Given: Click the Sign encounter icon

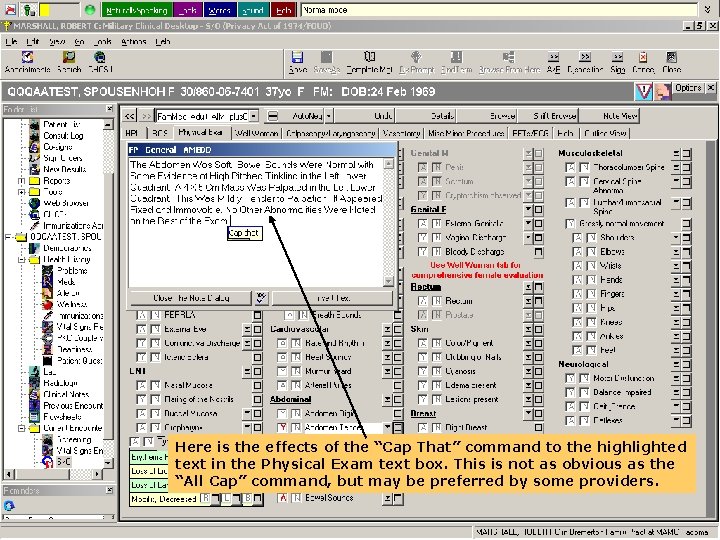Looking at the screenshot, I should (x=618, y=58).
